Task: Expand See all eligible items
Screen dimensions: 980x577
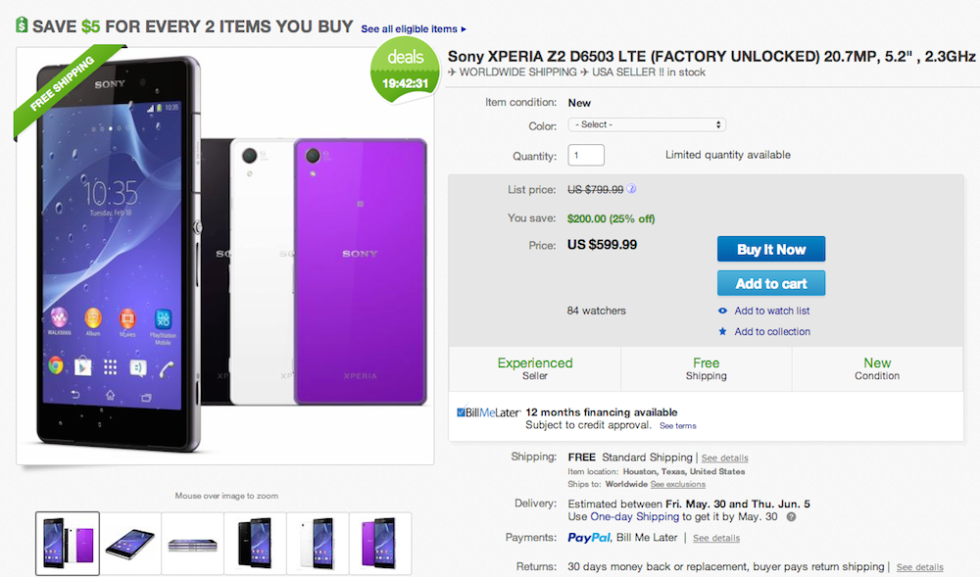Action: [413, 29]
